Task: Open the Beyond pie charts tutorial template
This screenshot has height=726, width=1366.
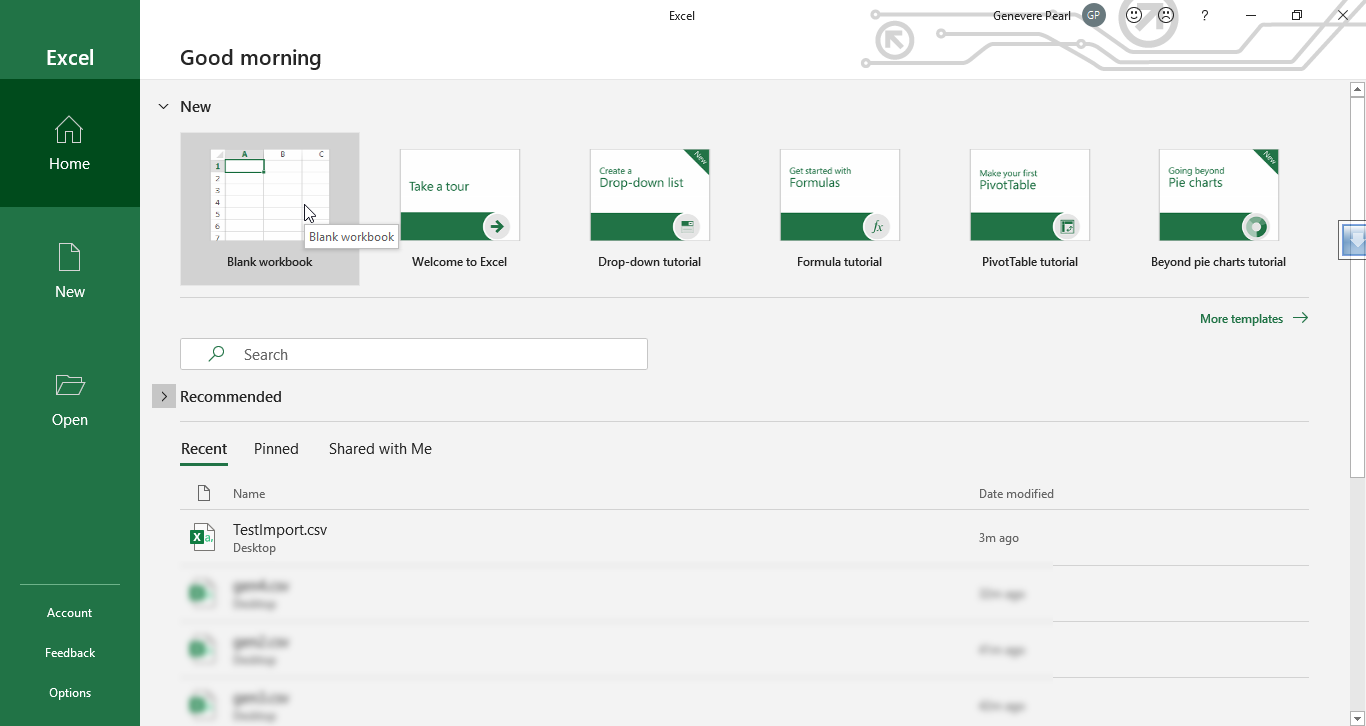Action: tap(1219, 209)
